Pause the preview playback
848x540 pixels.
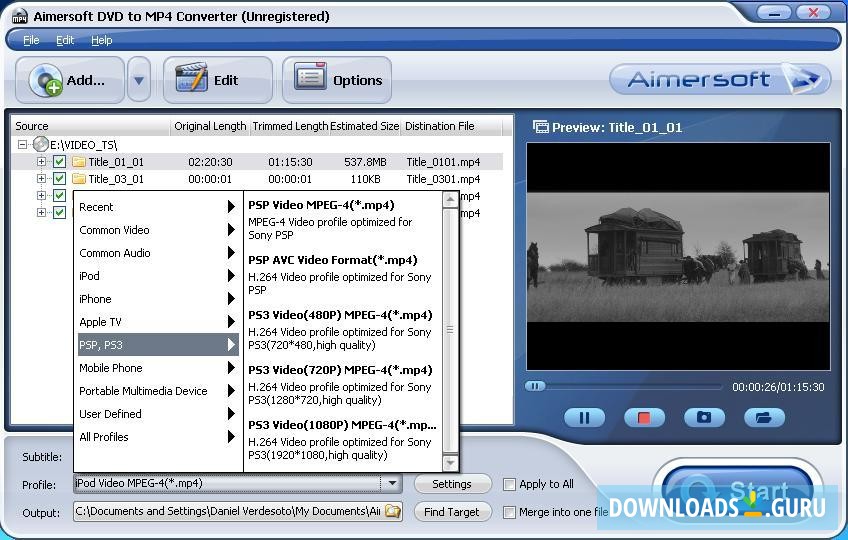584,417
